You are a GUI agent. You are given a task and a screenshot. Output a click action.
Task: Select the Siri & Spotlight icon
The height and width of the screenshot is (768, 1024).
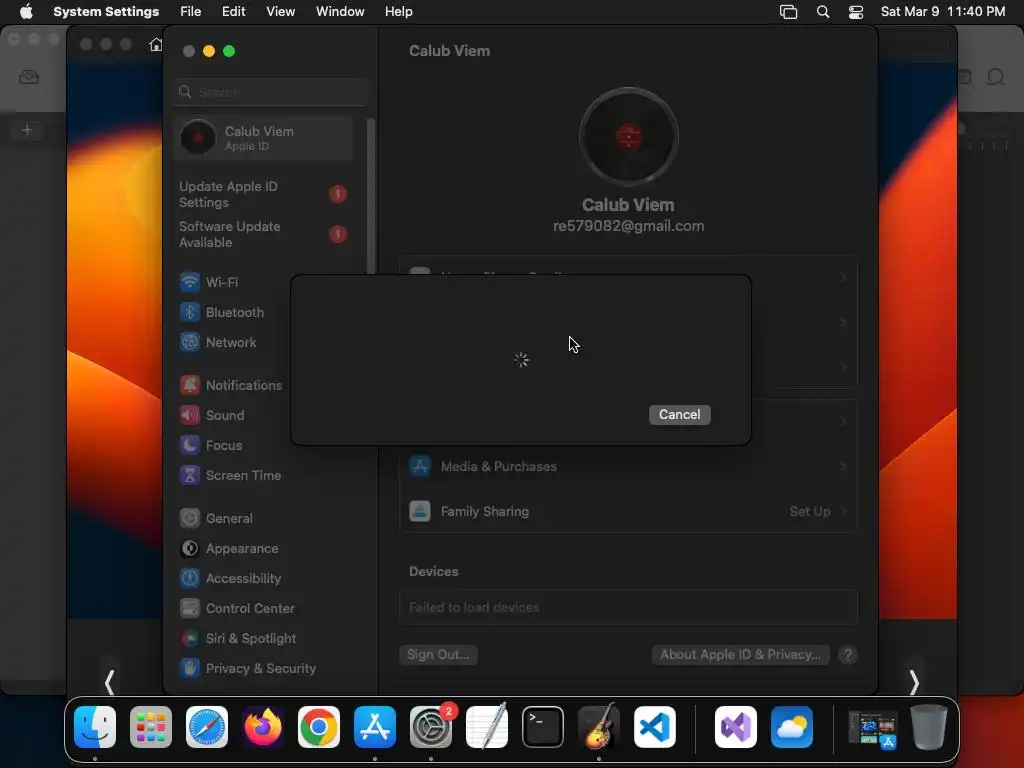coord(190,639)
